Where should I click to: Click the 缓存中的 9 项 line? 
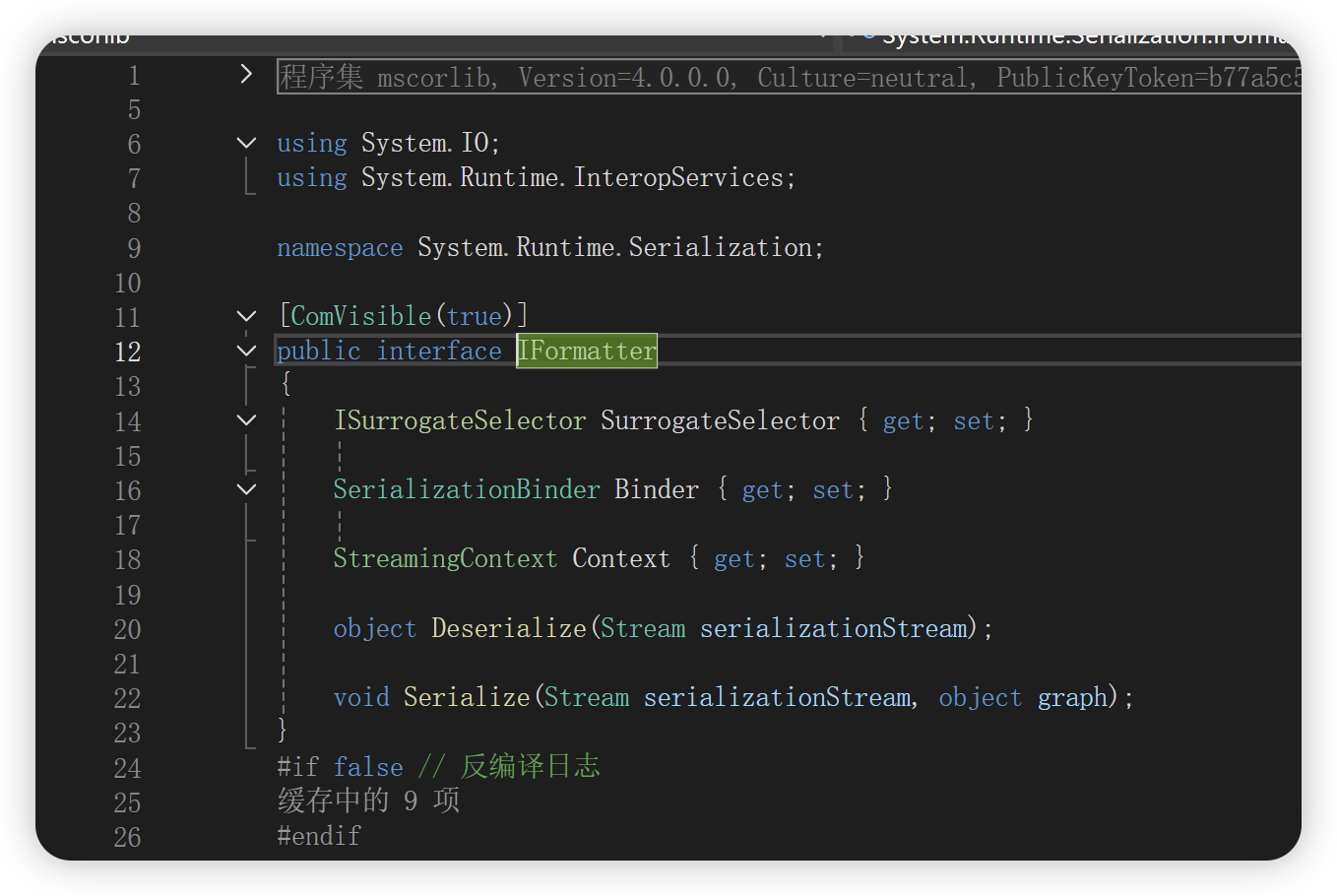click(369, 800)
